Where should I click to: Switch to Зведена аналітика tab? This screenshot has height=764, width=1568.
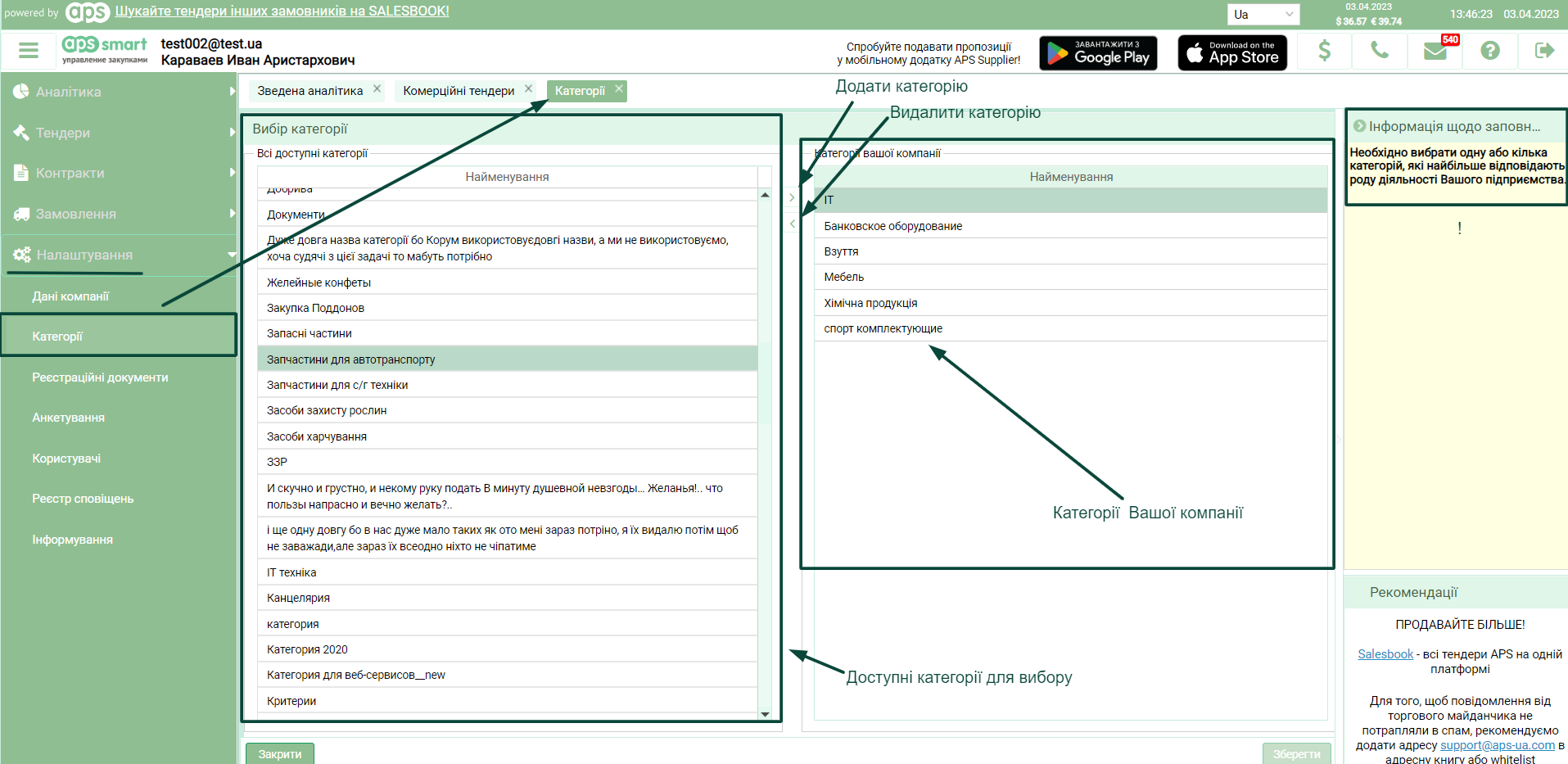pos(310,91)
